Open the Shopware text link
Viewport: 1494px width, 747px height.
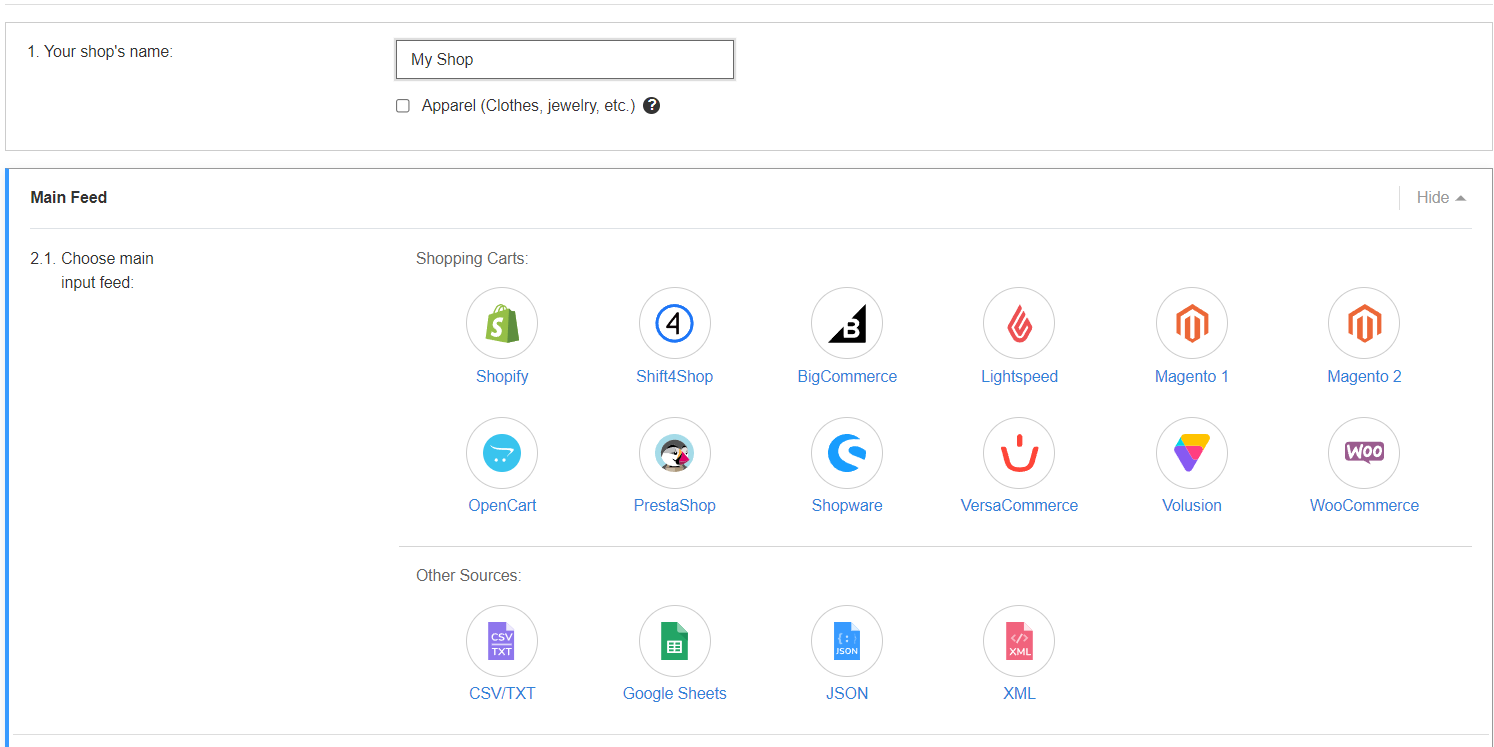coord(847,506)
